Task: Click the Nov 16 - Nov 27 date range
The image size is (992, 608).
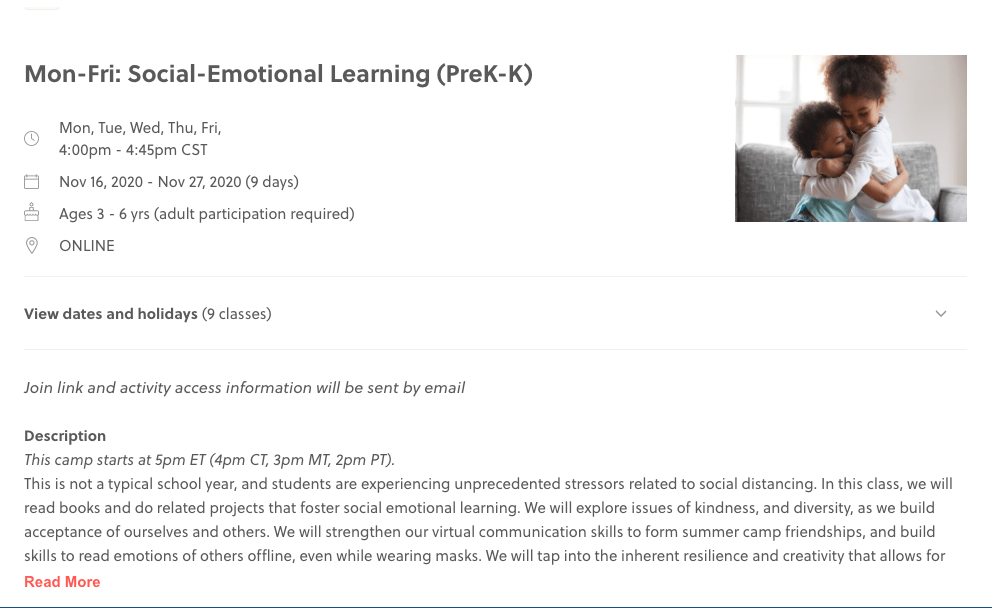Action: 150,182
